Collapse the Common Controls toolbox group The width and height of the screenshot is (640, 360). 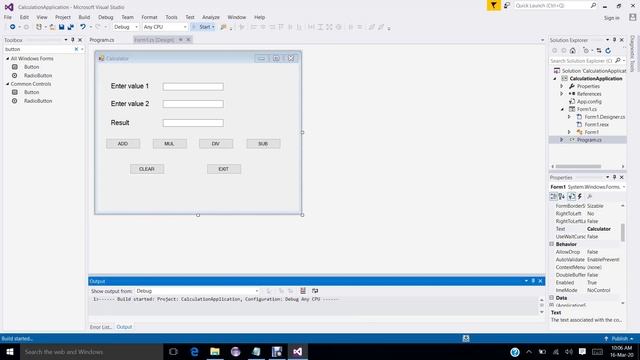7,84
